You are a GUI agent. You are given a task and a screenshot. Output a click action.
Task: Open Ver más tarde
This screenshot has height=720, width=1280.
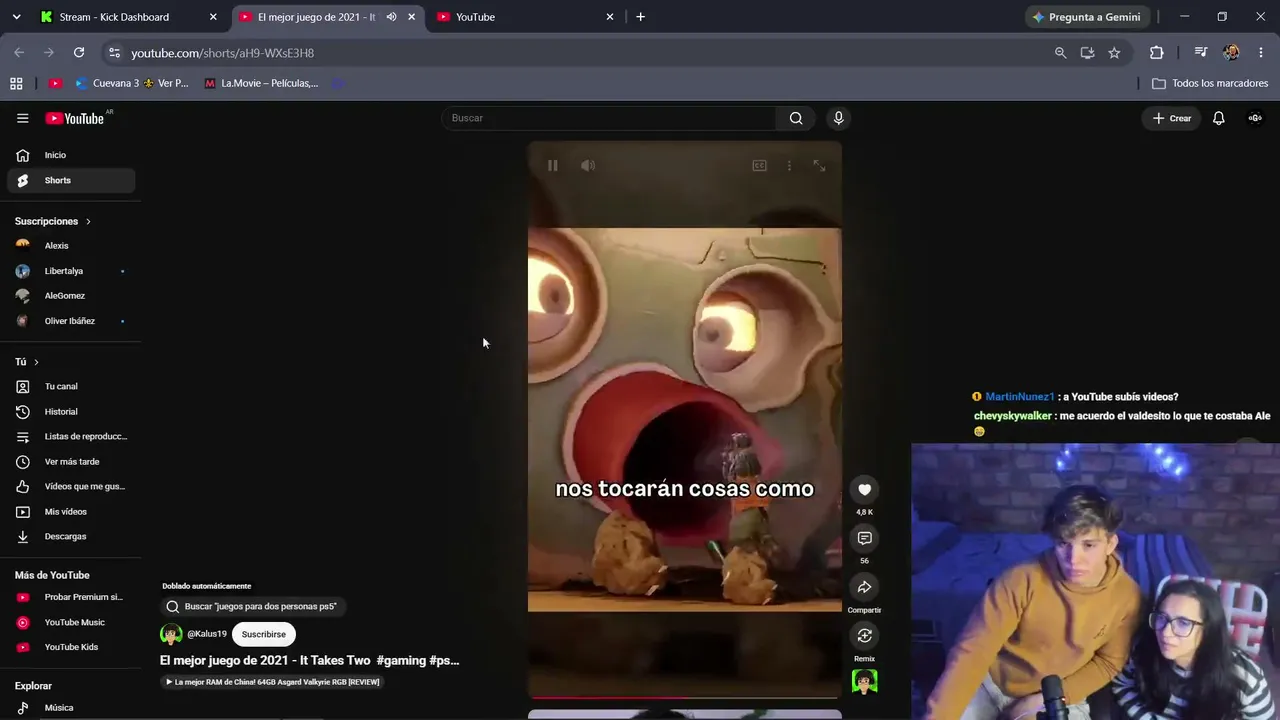71,462
